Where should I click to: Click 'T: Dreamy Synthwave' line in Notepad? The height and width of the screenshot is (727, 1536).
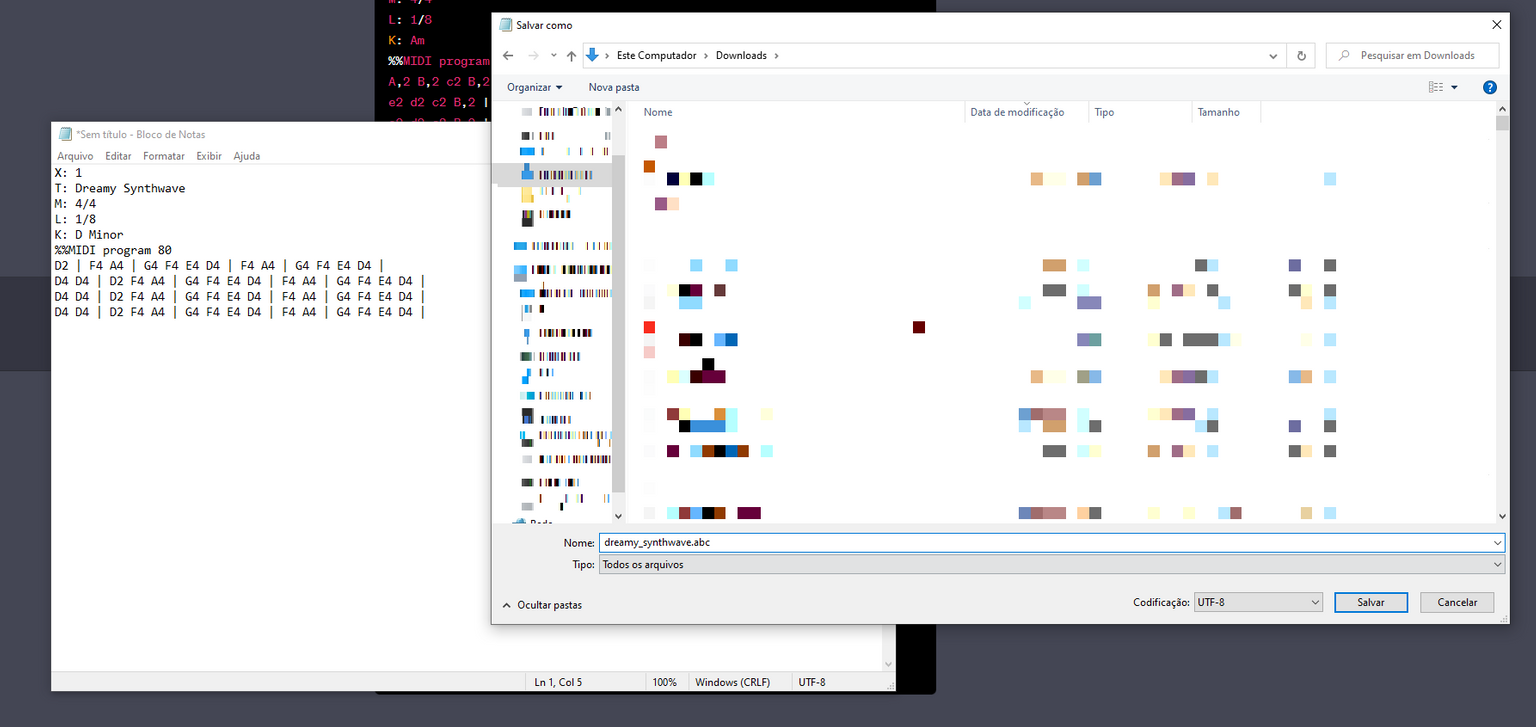click(120, 188)
